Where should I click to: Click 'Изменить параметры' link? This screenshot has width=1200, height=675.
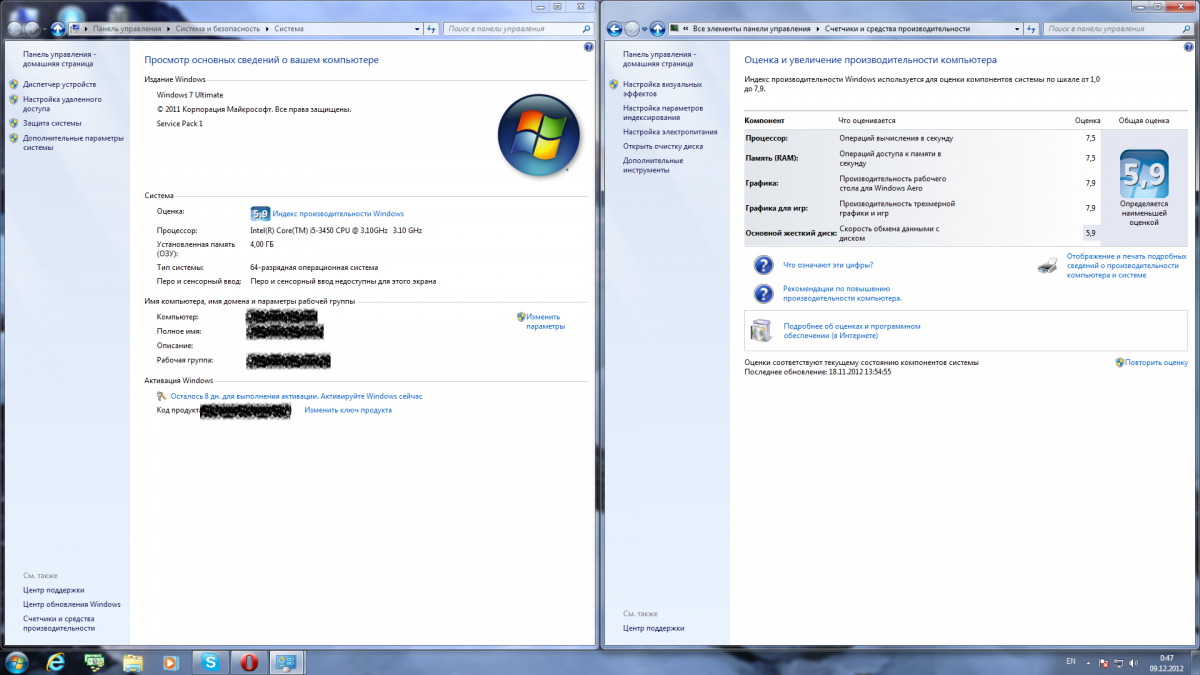tap(546, 321)
